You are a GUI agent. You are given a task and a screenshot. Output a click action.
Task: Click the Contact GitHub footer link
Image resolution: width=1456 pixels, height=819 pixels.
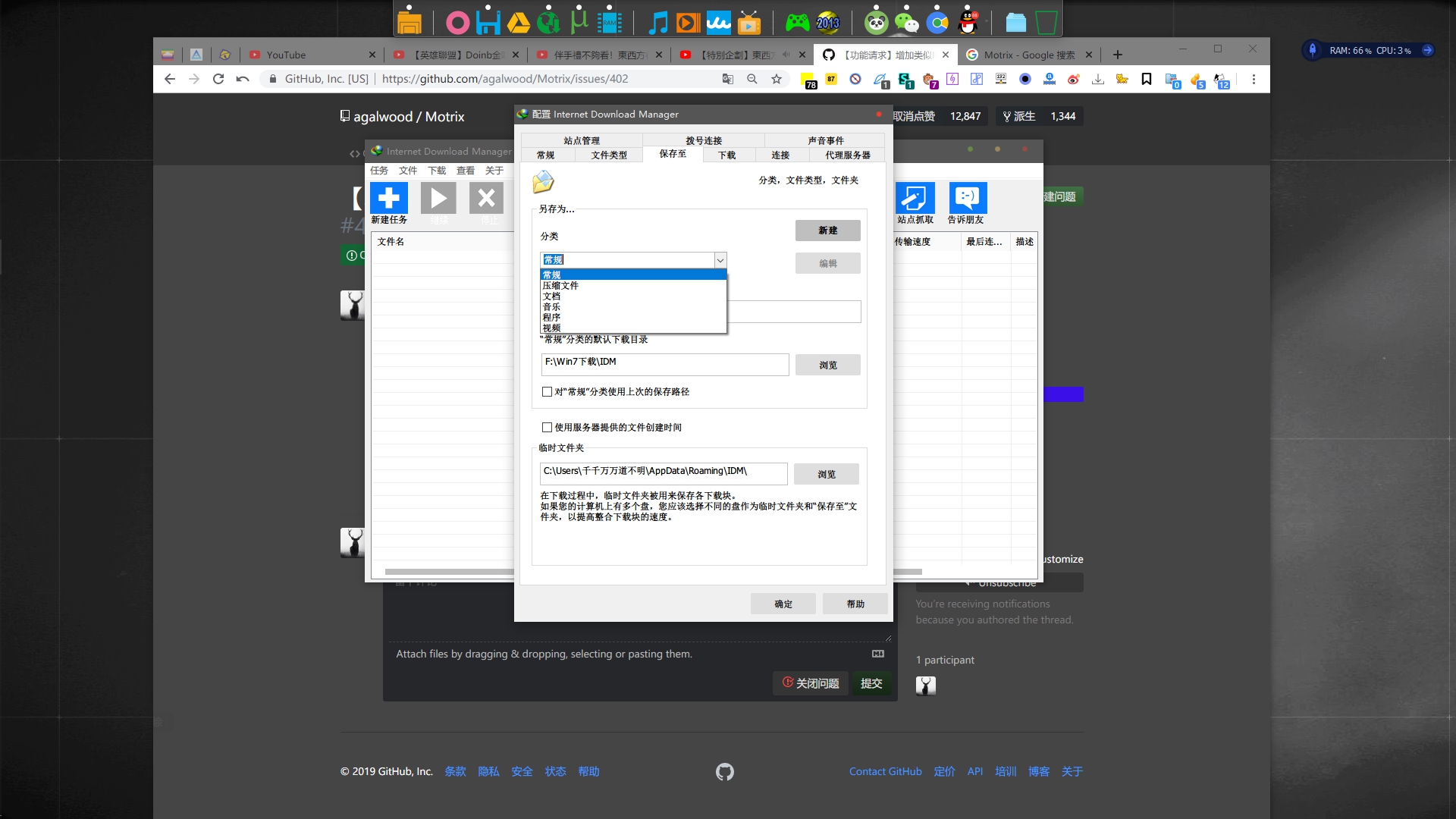[885, 771]
